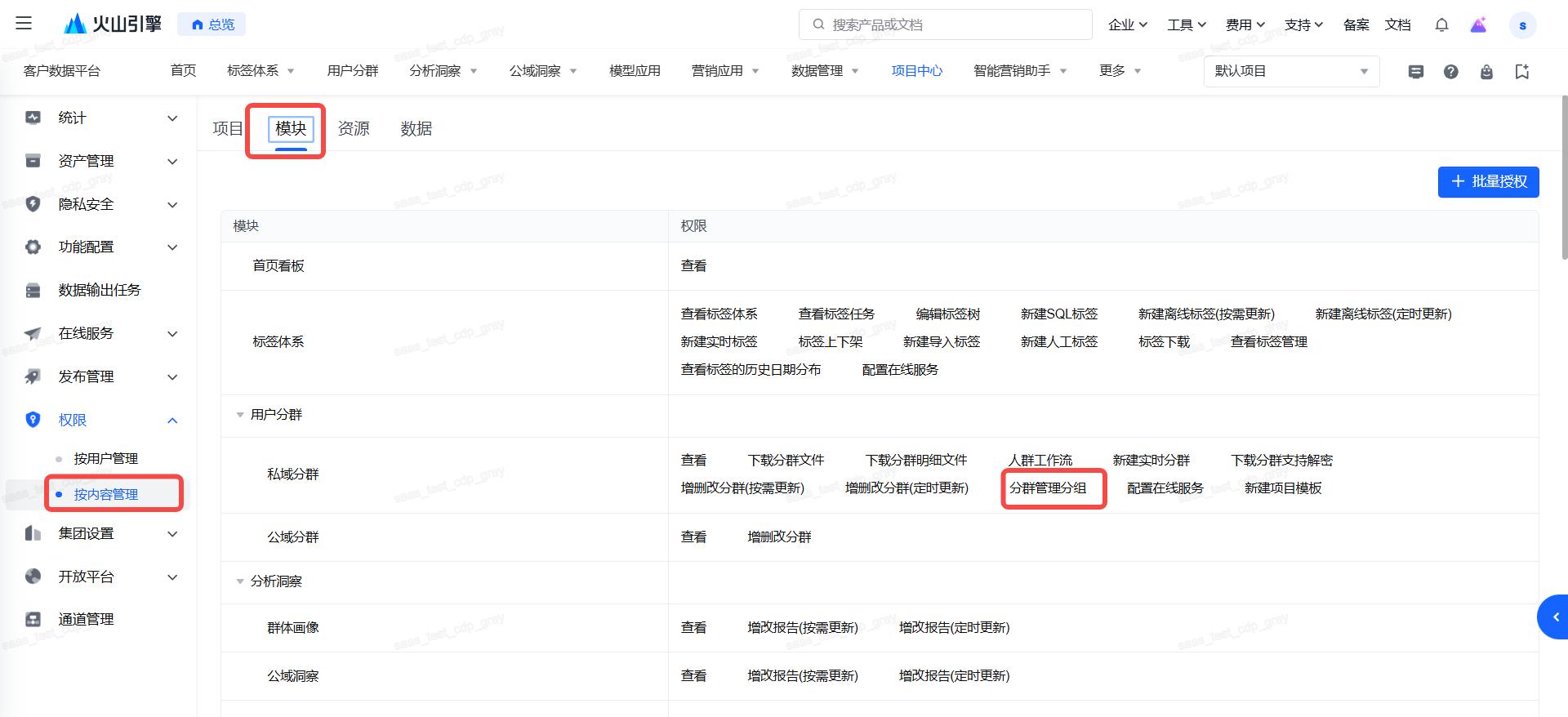Switch to the 资源 tab
This screenshot has height=717, width=1568.
click(354, 128)
